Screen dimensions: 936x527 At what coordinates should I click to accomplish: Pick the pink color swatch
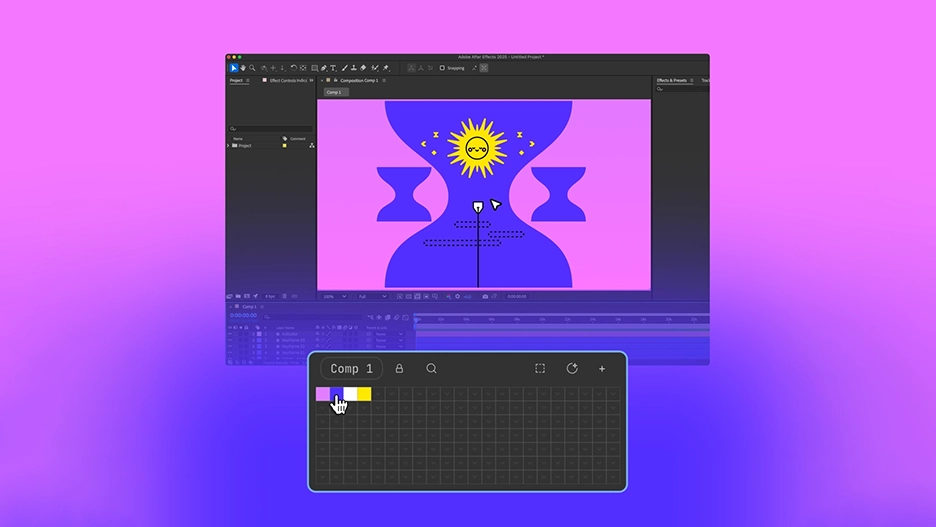pos(322,394)
